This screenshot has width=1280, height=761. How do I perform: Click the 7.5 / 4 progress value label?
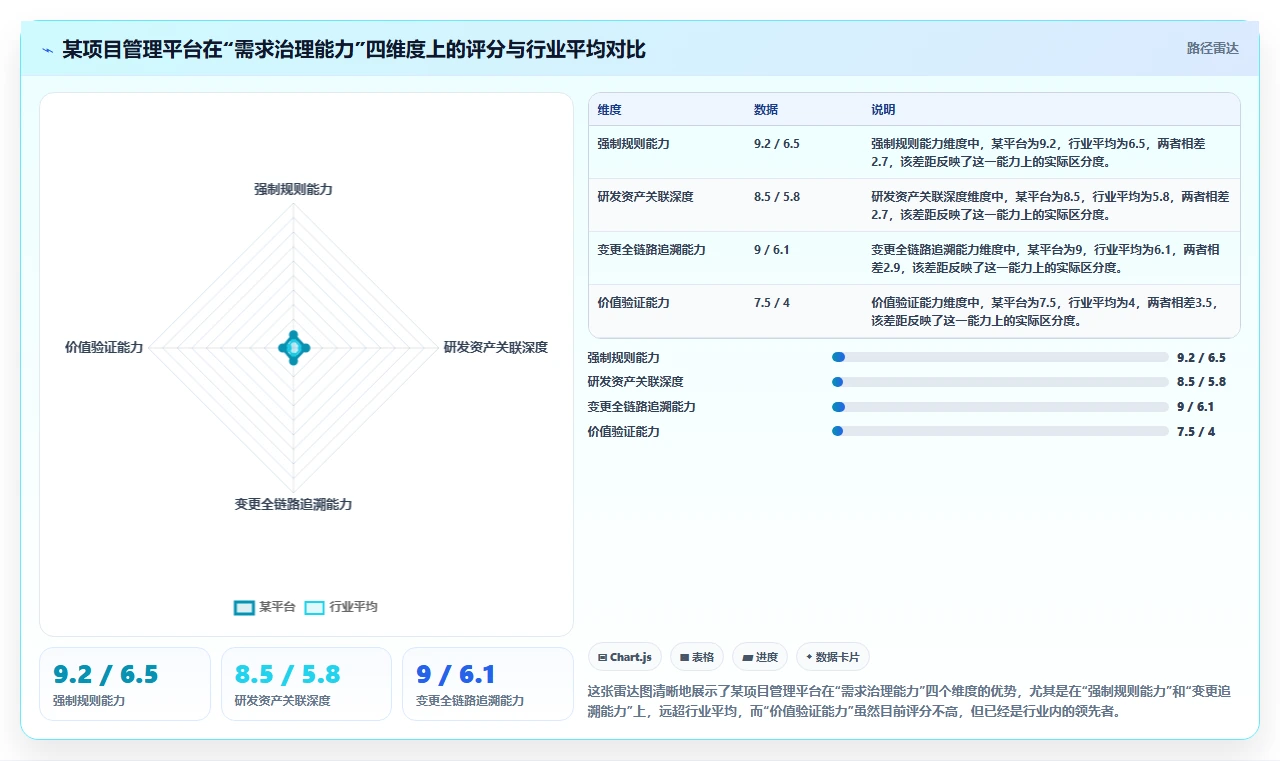[x=1196, y=432]
